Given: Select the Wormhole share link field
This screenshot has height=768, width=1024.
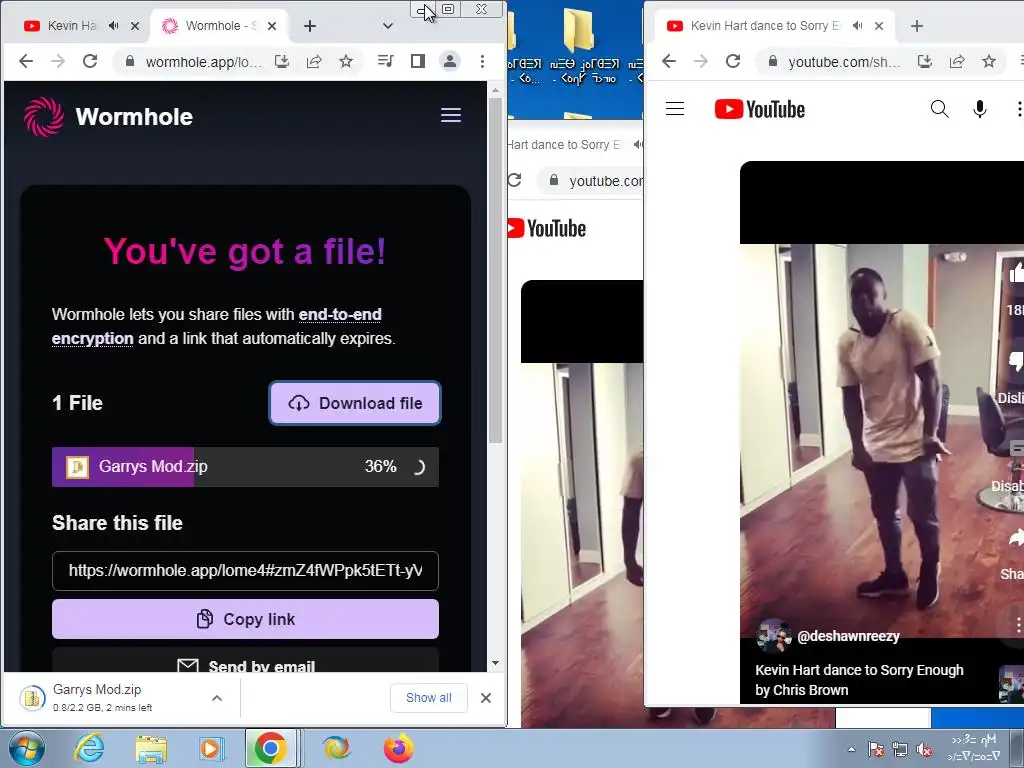Looking at the screenshot, I should pyautogui.click(x=245, y=571).
